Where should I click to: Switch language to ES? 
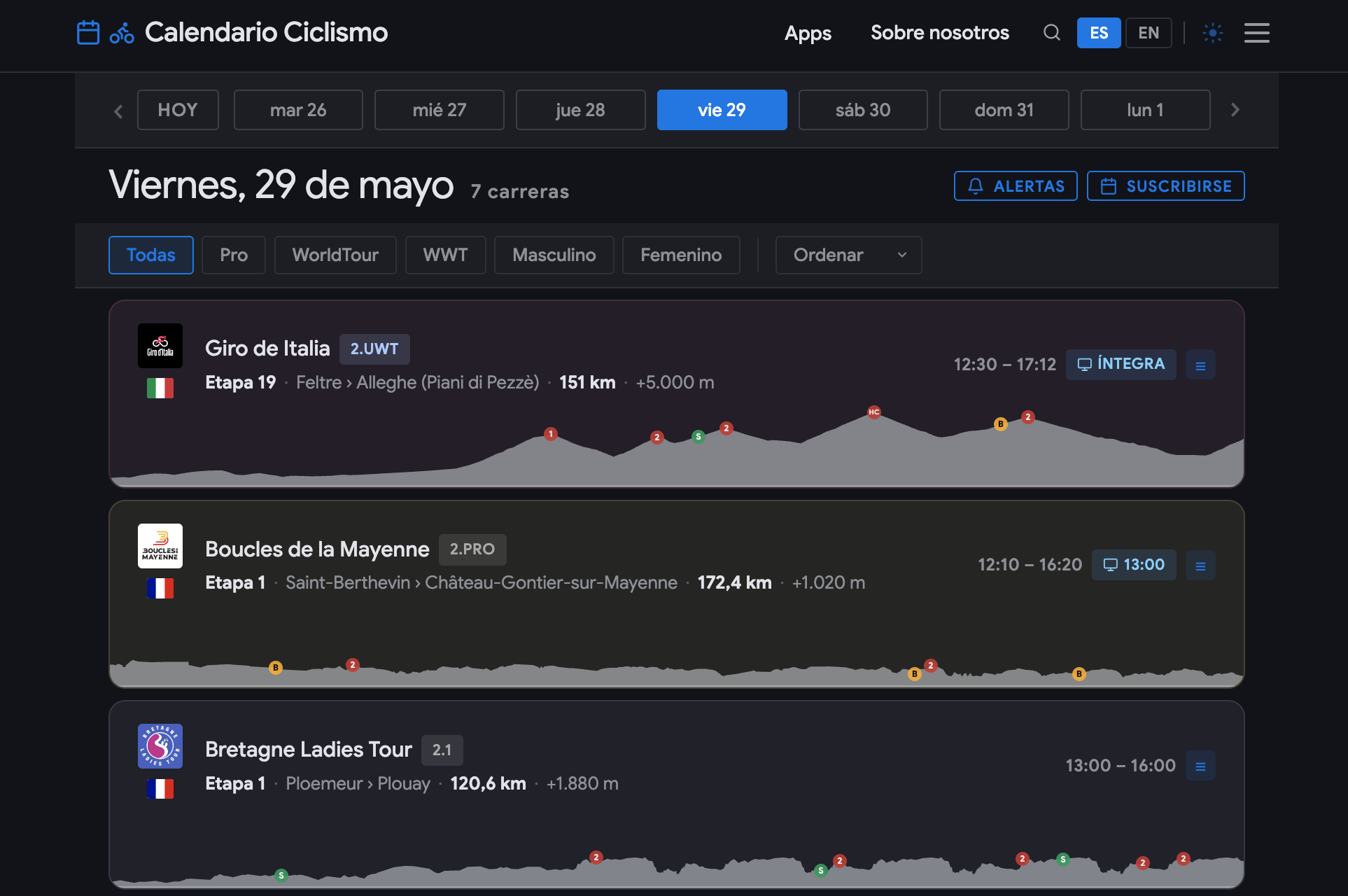[1099, 33]
